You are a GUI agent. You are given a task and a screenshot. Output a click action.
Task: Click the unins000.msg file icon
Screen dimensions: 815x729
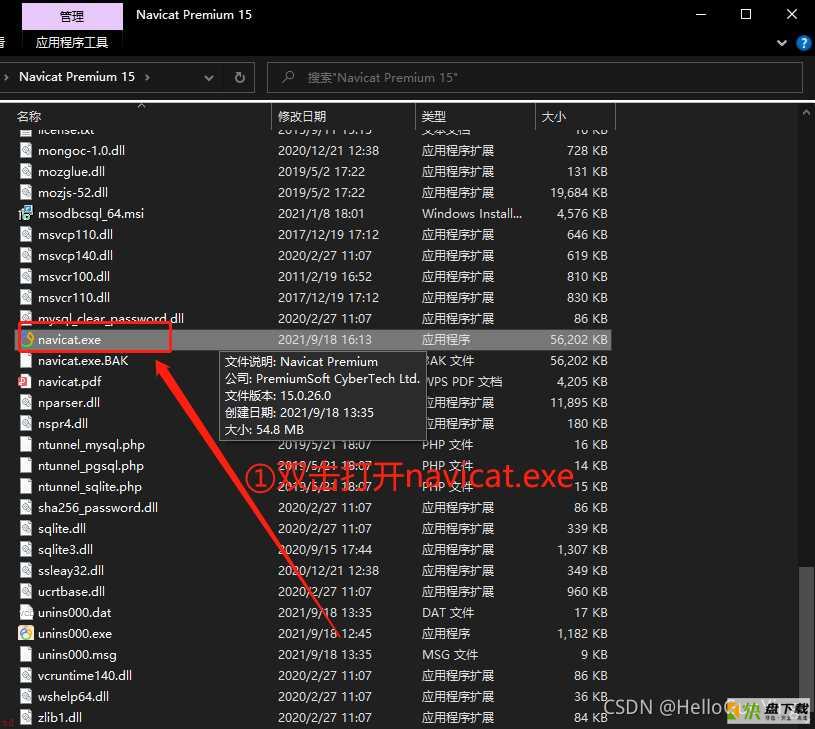pos(25,655)
